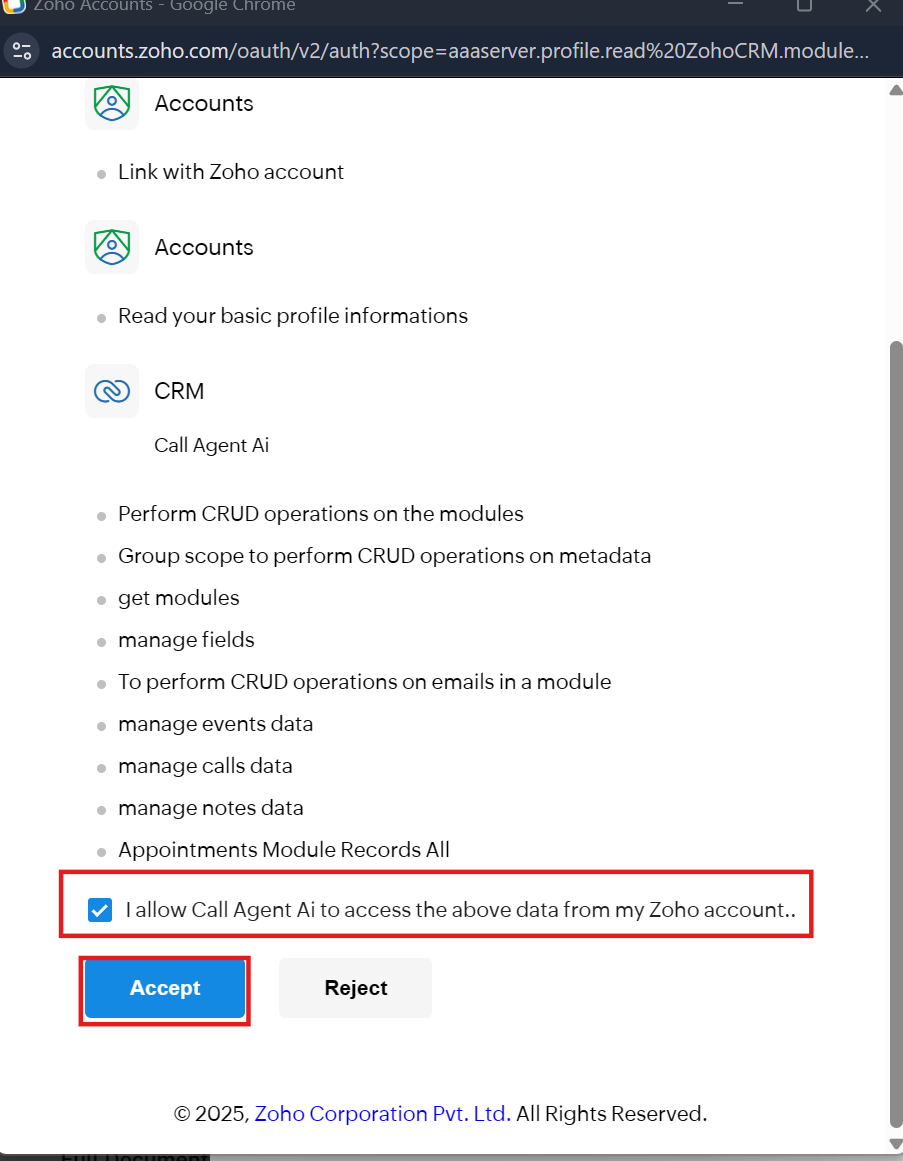
Task: Click the Perform CRUD operations on the modules item
Action: (320, 514)
